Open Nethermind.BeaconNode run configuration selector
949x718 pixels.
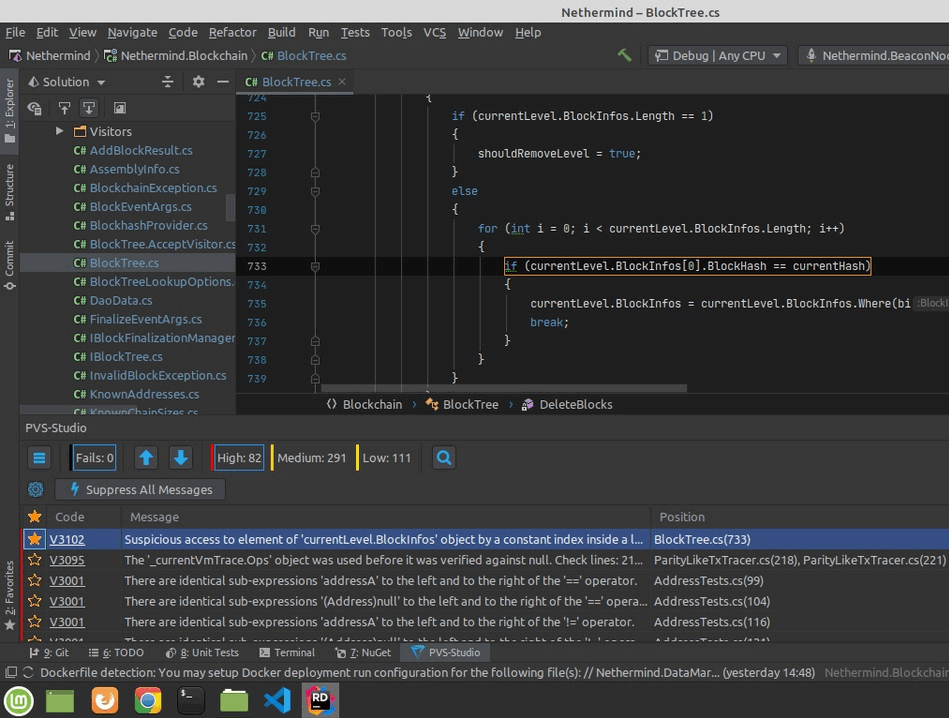(x=874, y=56)
